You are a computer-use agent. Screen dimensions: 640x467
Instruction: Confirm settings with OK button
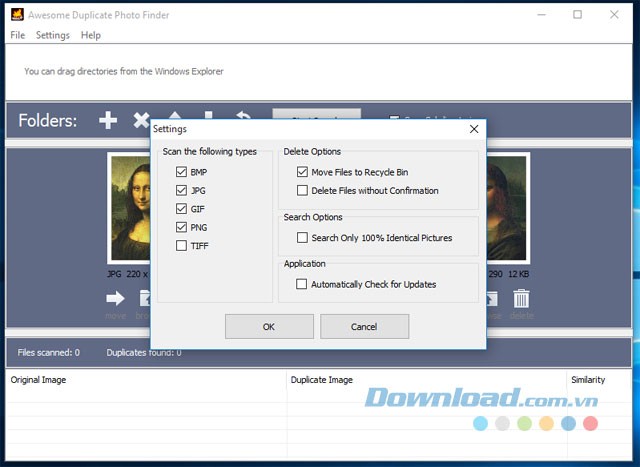[x=268, y=327]
